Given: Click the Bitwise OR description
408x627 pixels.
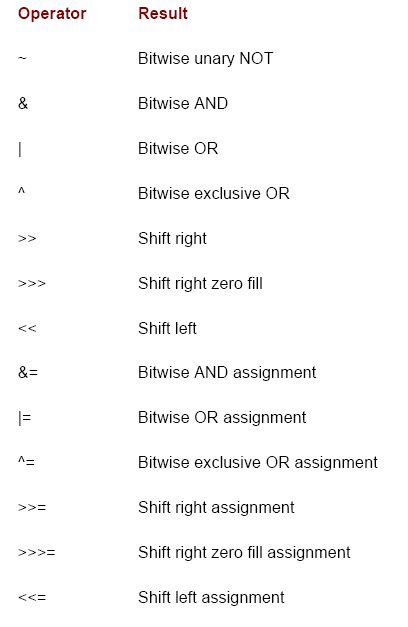Looking at the screenshot, I should point(178,148).
